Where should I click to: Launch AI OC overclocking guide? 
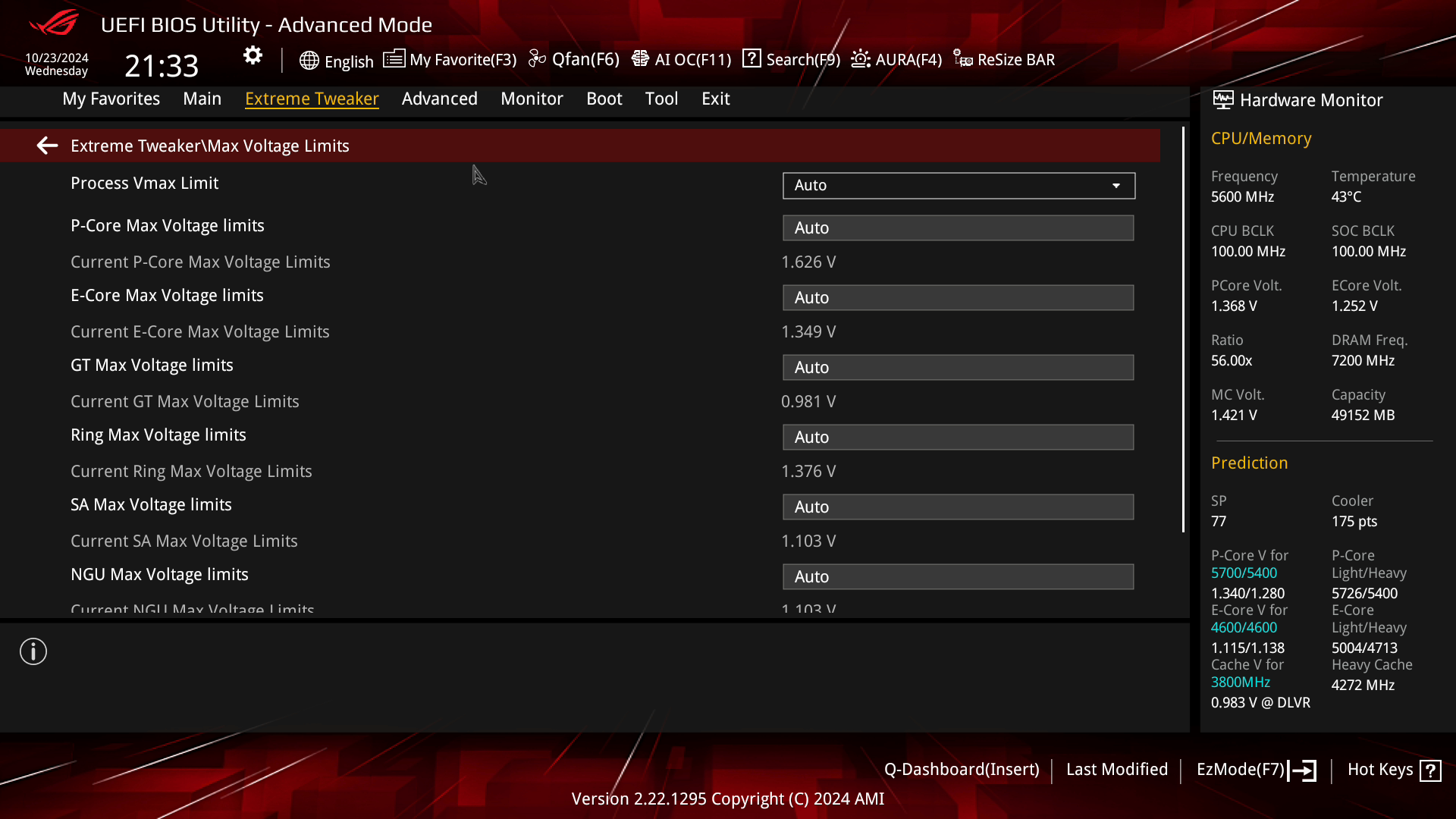tap(680, 59)
